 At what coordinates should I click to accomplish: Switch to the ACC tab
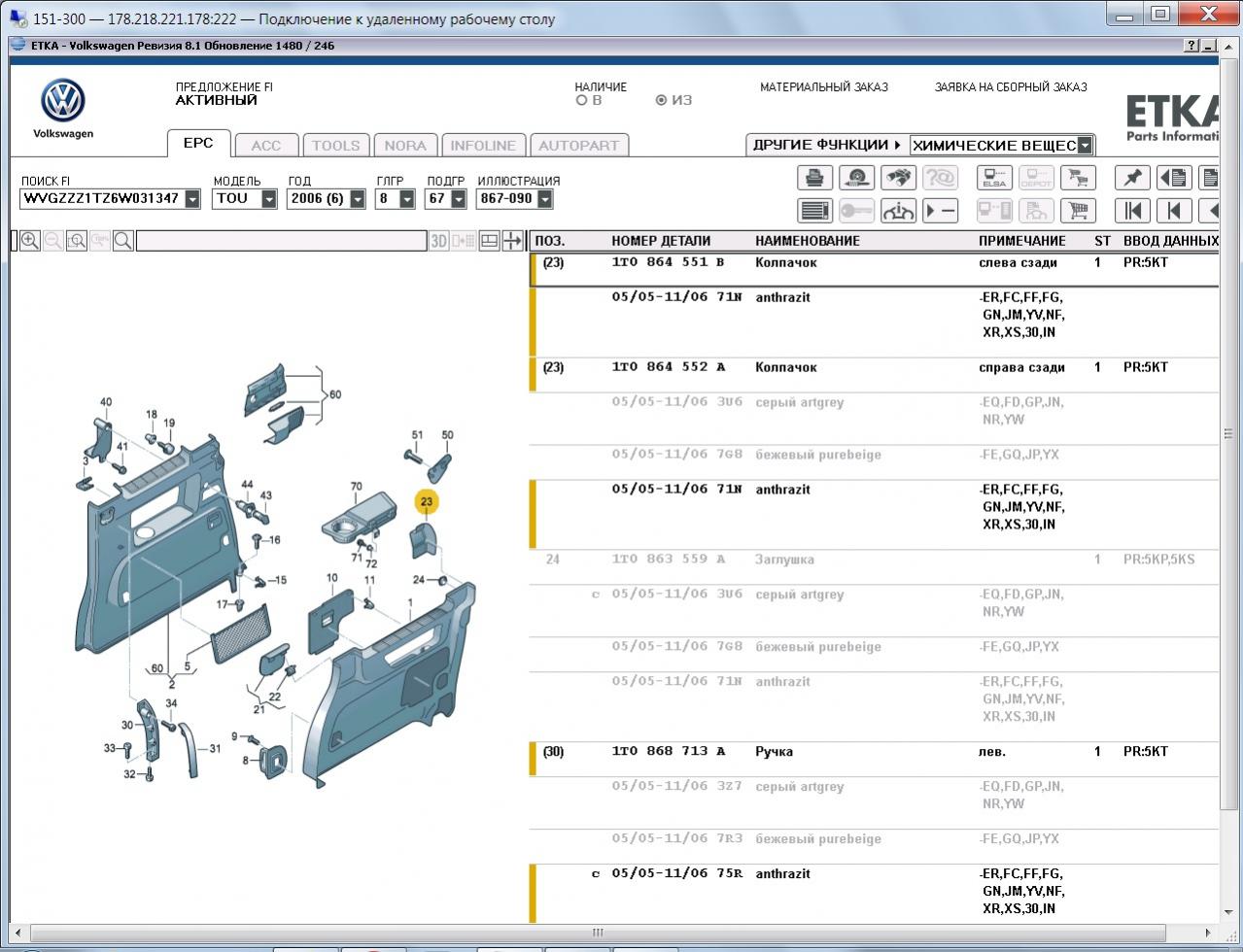click(266, 146)
